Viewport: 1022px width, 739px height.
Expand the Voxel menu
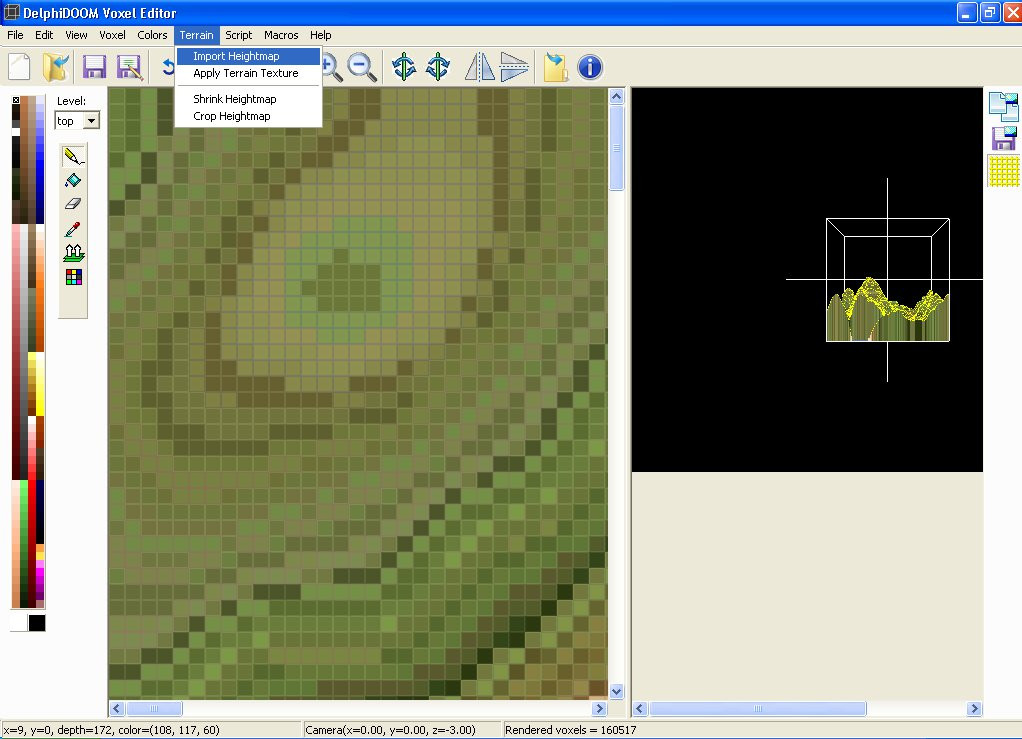click(x=112, y=35)
